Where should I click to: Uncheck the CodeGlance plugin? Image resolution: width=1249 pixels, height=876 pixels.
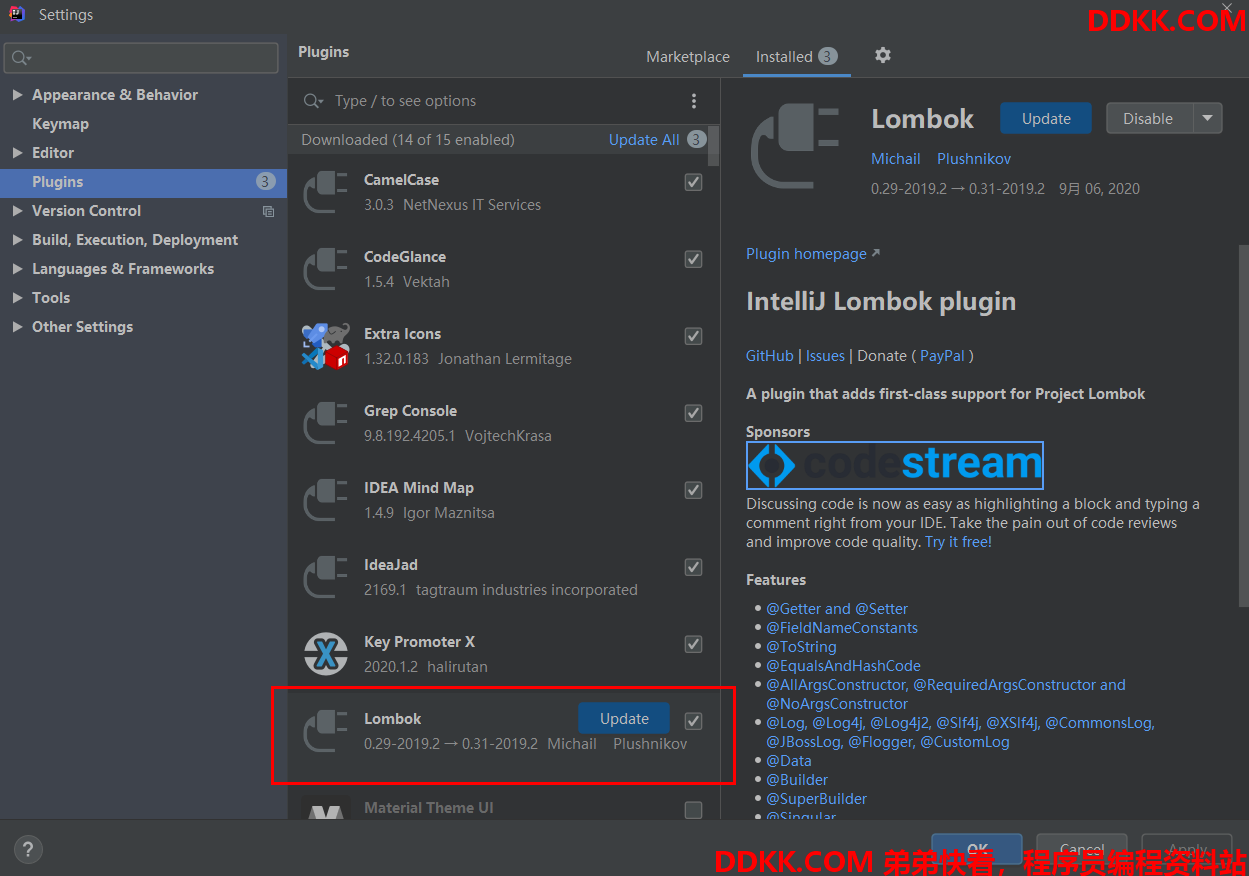click(693, 259)
